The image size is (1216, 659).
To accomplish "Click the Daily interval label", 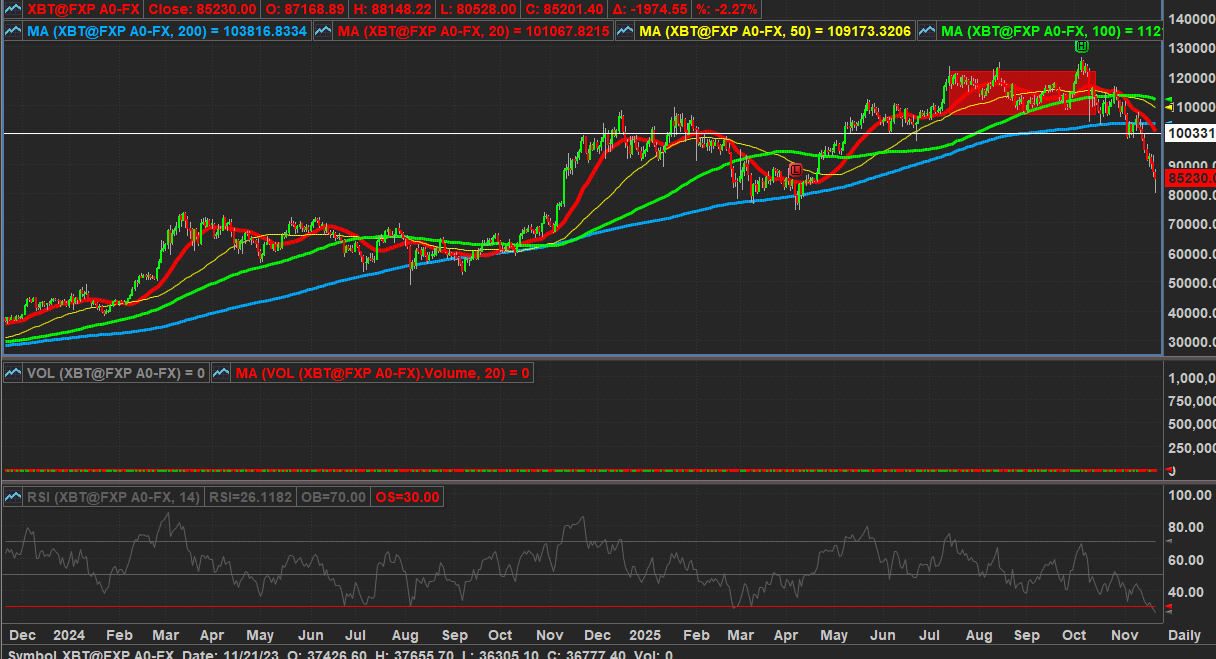I will pyautogui.click(x=1184, y=635).
